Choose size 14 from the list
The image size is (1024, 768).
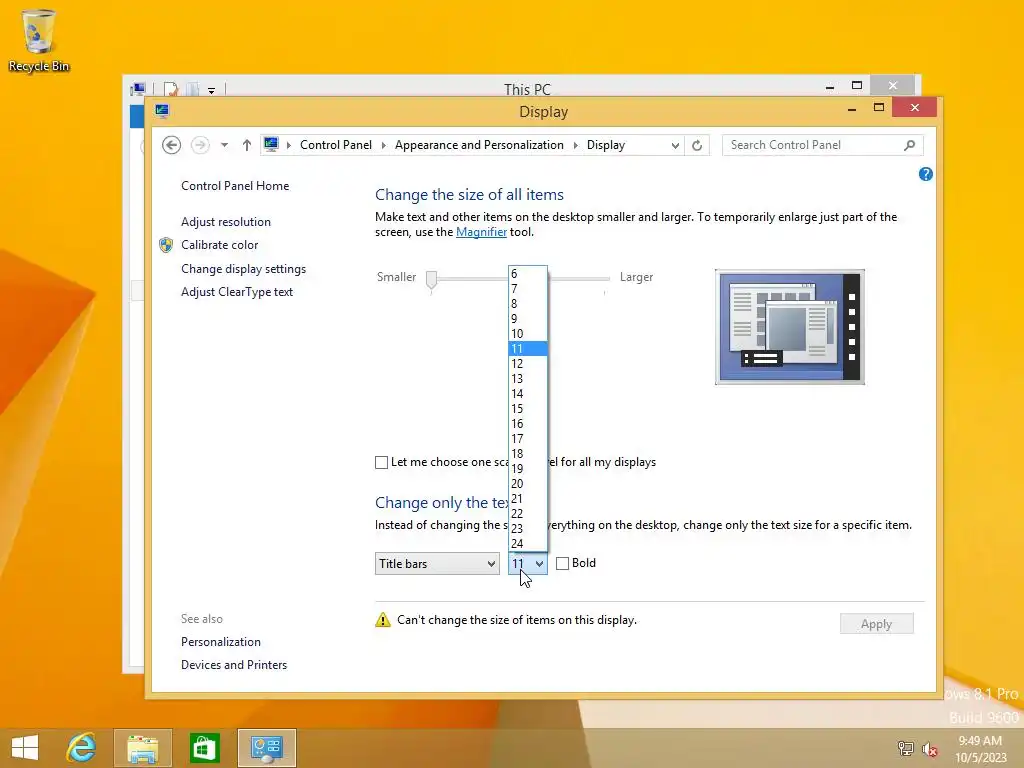pos(528,394)
